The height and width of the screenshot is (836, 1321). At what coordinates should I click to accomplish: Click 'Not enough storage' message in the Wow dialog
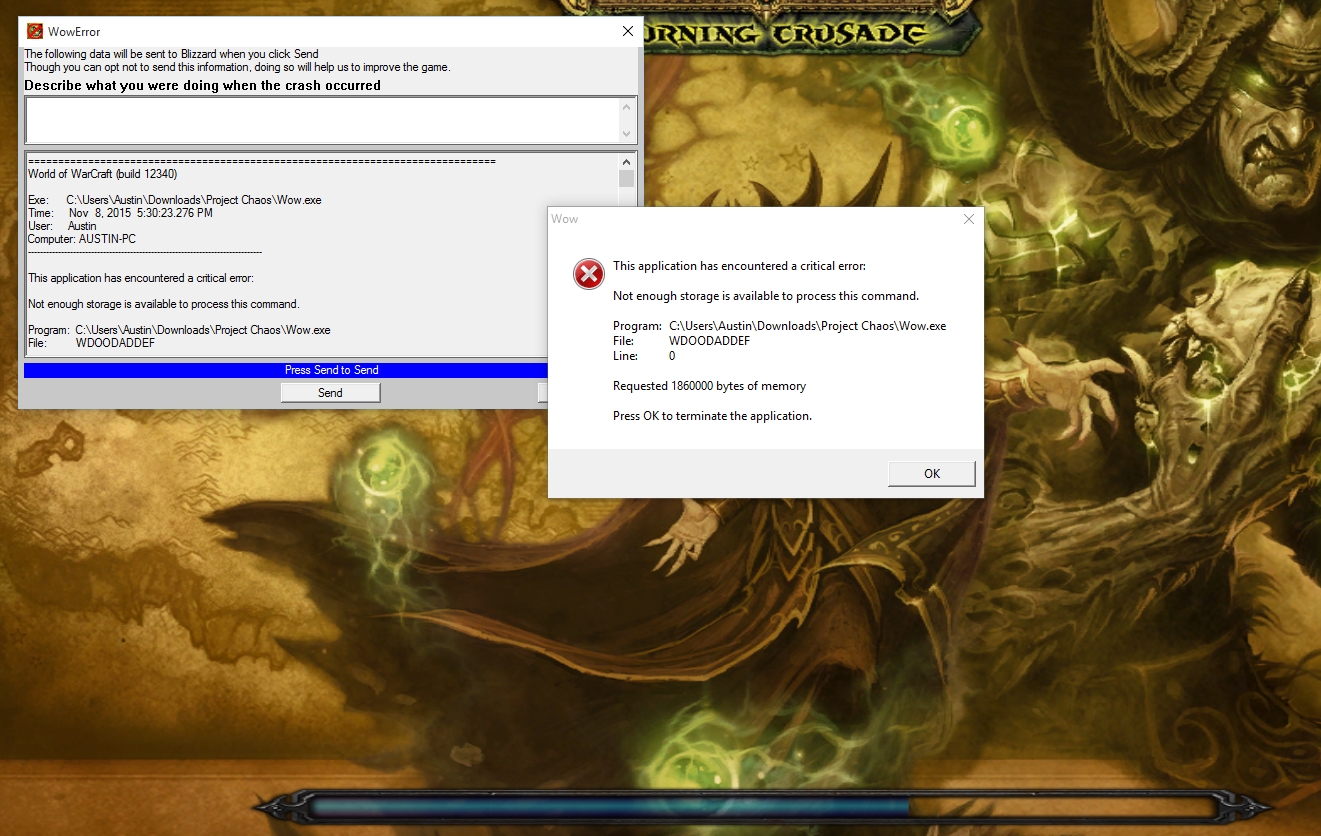tap(765, 296)
